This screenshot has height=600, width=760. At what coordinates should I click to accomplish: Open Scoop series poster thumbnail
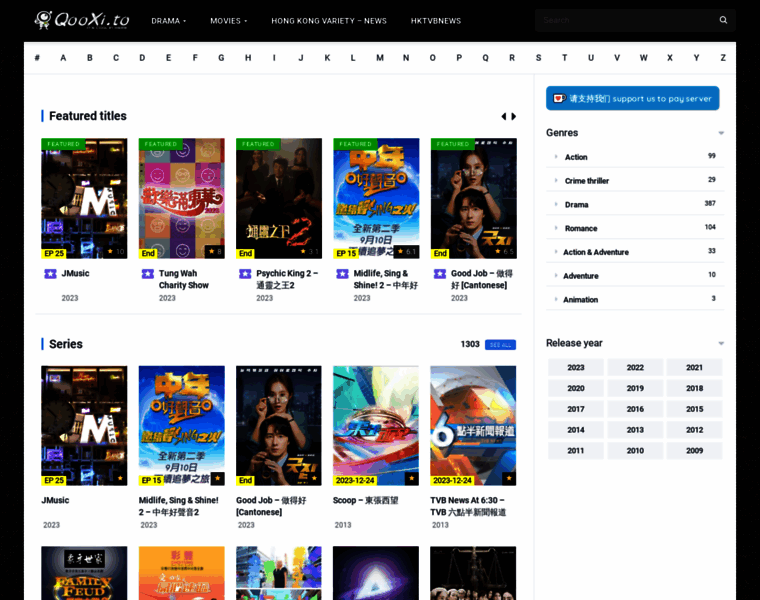[376, 426]
